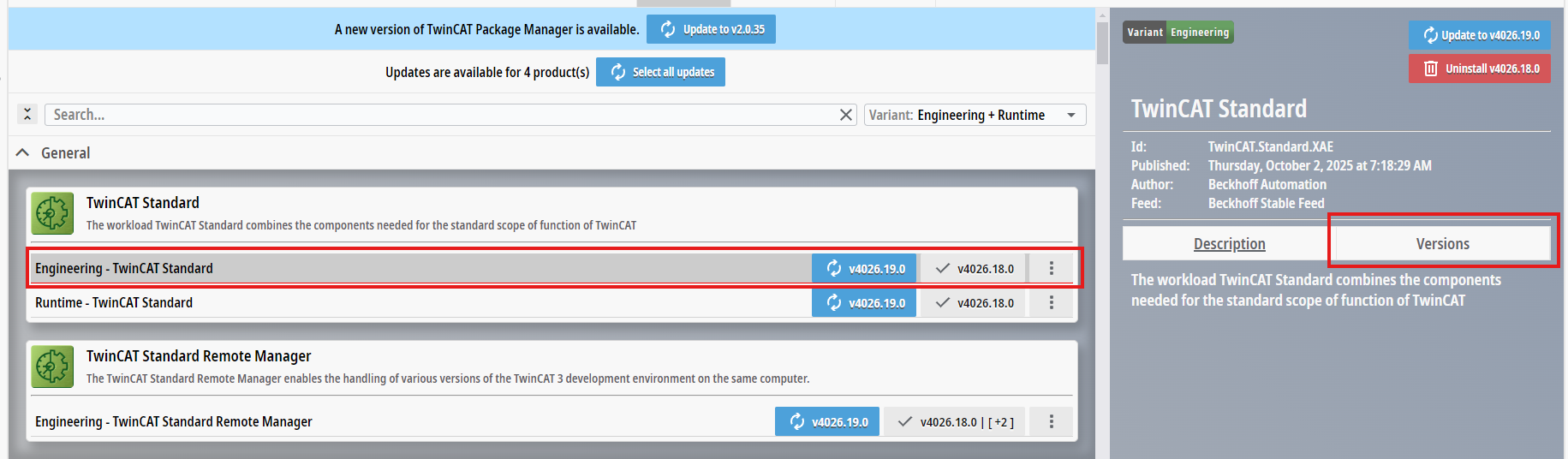Click Update to v4026.19.0 in details panel
The height and width of the screenshot is (459, 1568).
[x=1480, y=35]
